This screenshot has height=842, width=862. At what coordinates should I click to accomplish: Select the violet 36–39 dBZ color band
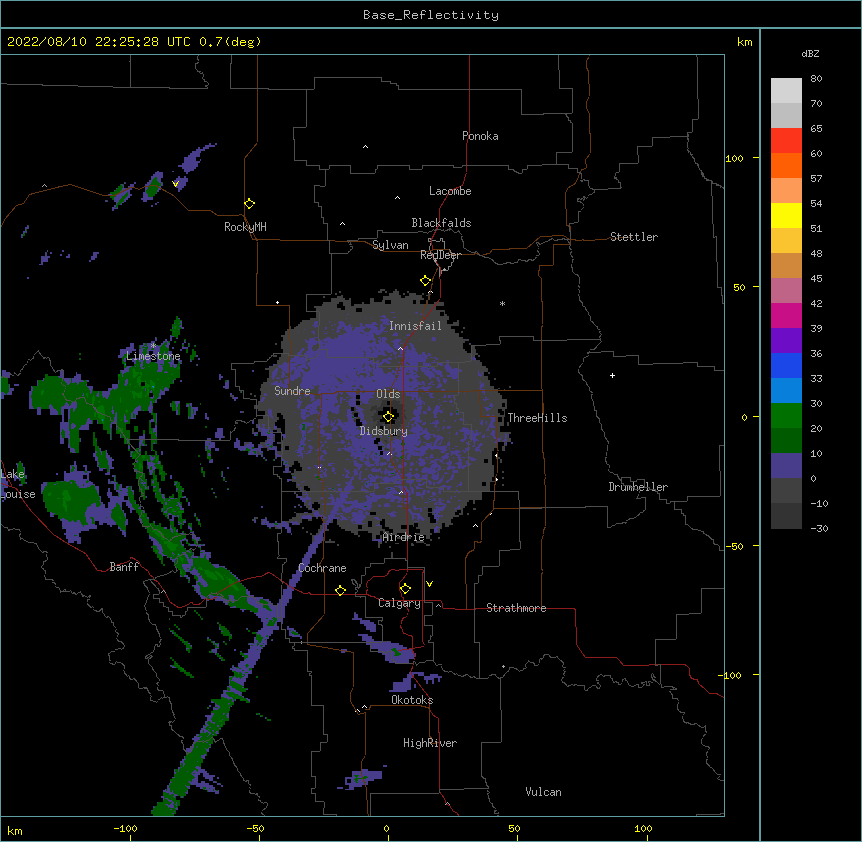[x=786, y=340]
